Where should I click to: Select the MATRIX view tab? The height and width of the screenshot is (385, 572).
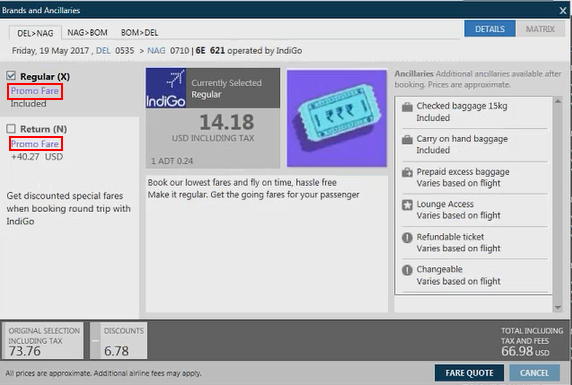(x=540, y=29)
